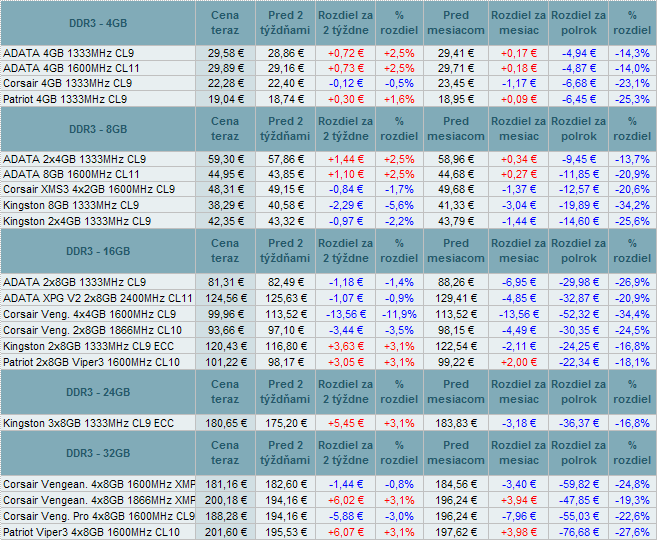Select the -27,6% Patriot Viper3 percentage
Viewport: 657px width, 540px height.
pyautogui.click(x=632, y=532)
